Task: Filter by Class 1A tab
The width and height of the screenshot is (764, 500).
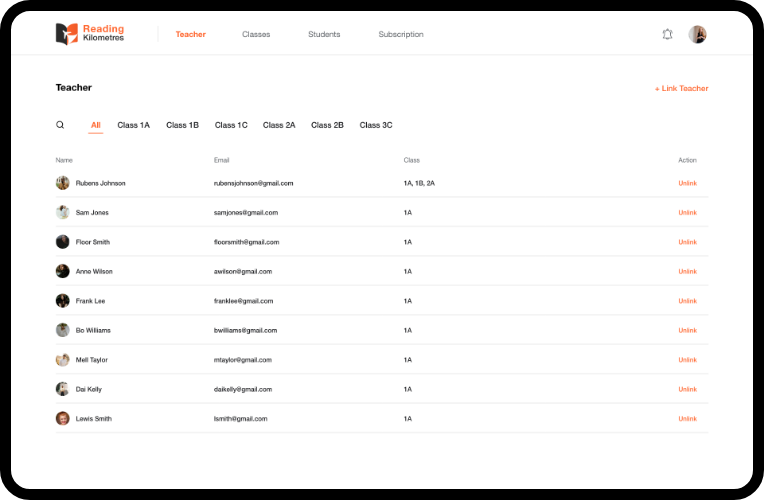Action: pyautogui.click(x=134, y=125)
